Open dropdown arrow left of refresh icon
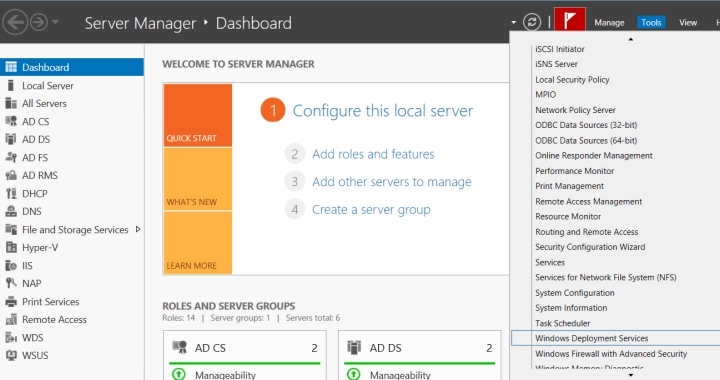Viewport: 720px width, 380px height. (513, 22)
